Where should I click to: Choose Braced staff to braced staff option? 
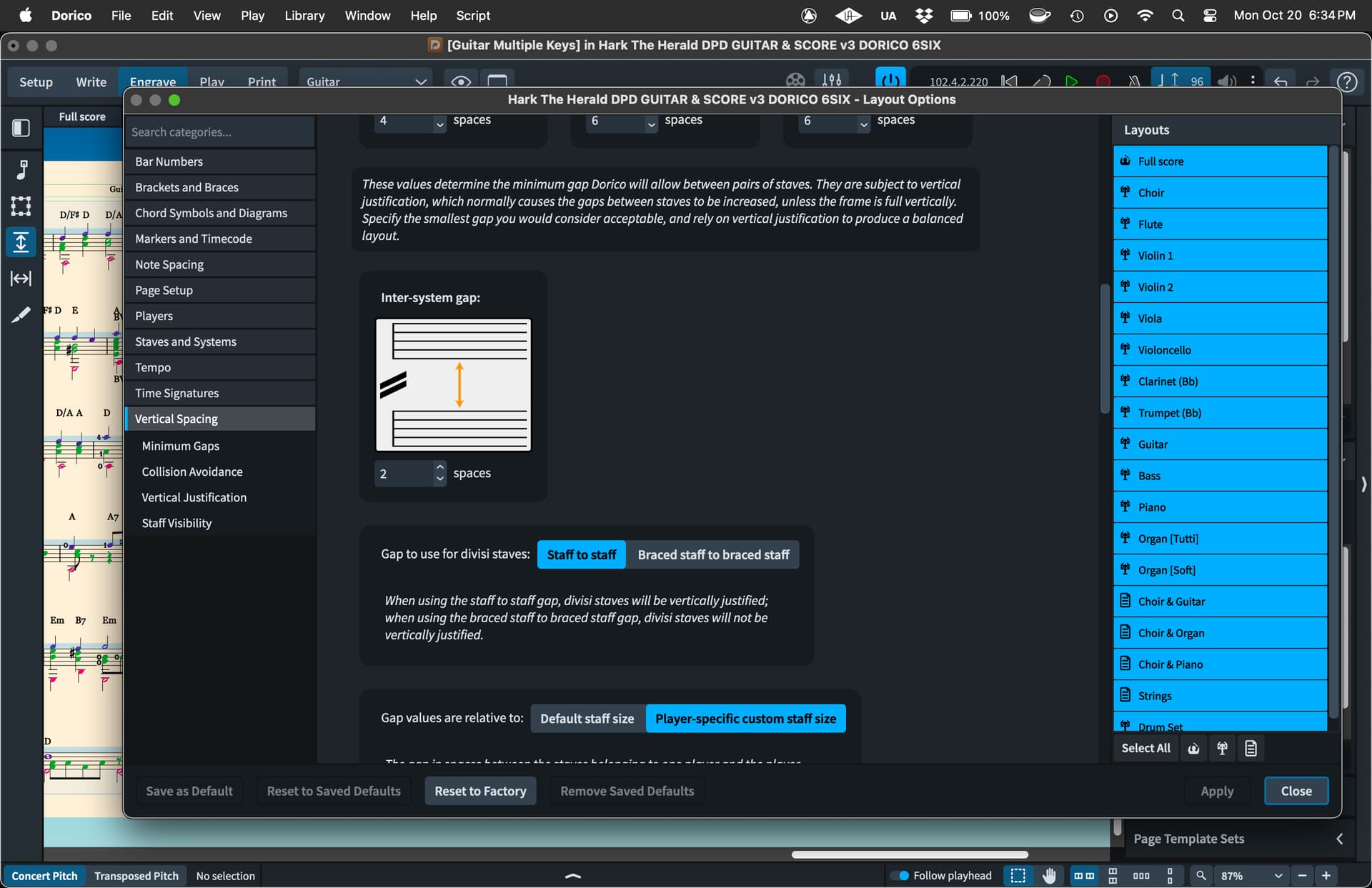click(712, 554)
